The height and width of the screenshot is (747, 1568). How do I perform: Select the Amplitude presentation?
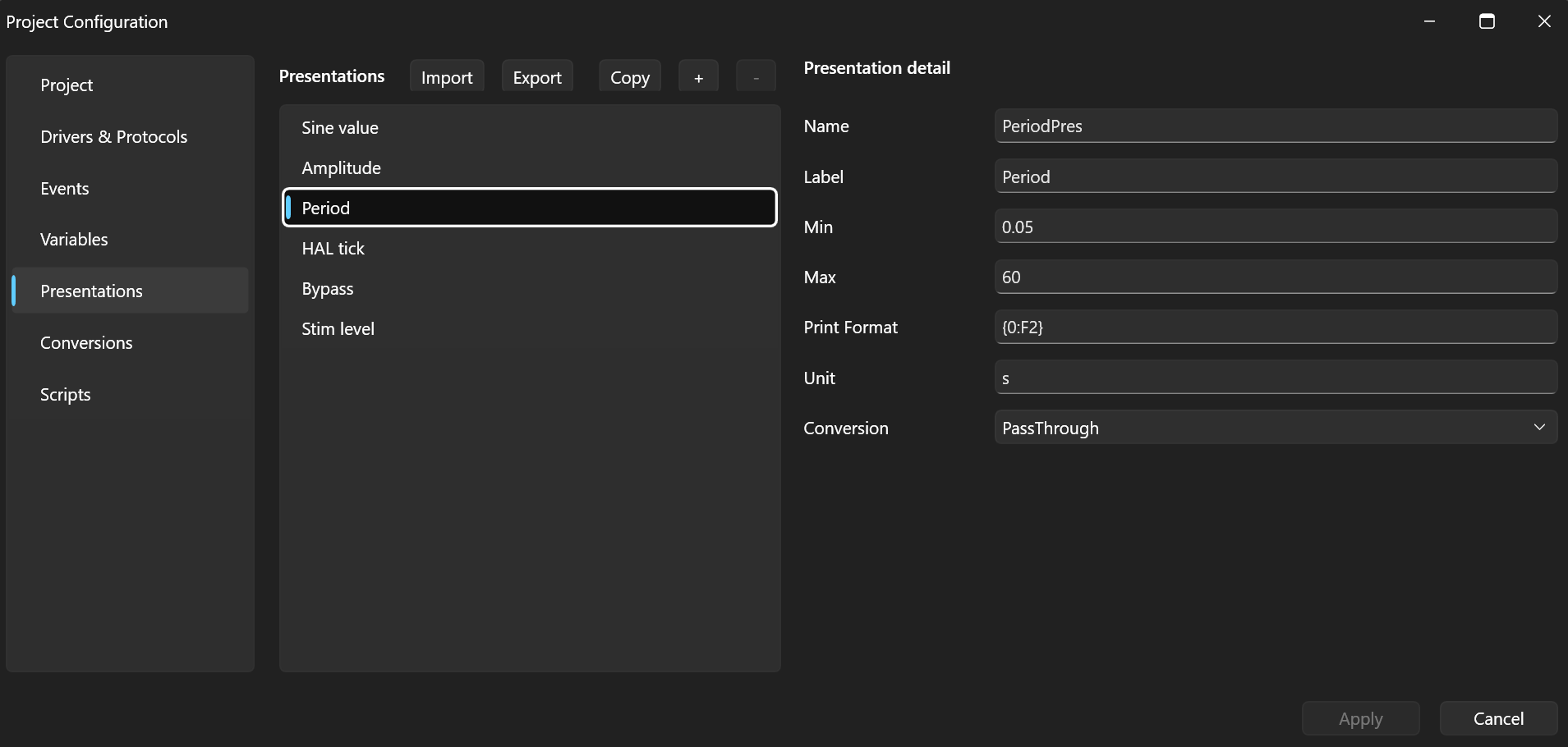(530, 168)
